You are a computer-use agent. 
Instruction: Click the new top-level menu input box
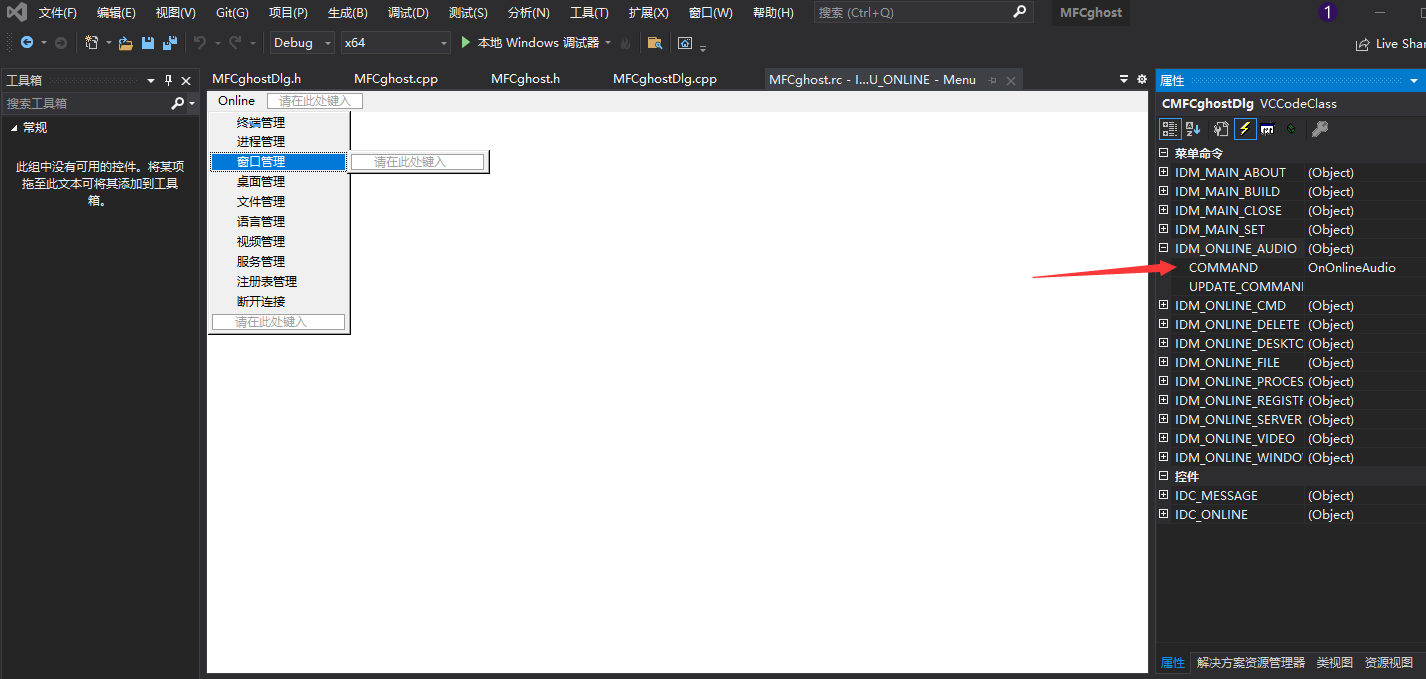(x=315, y=101)
